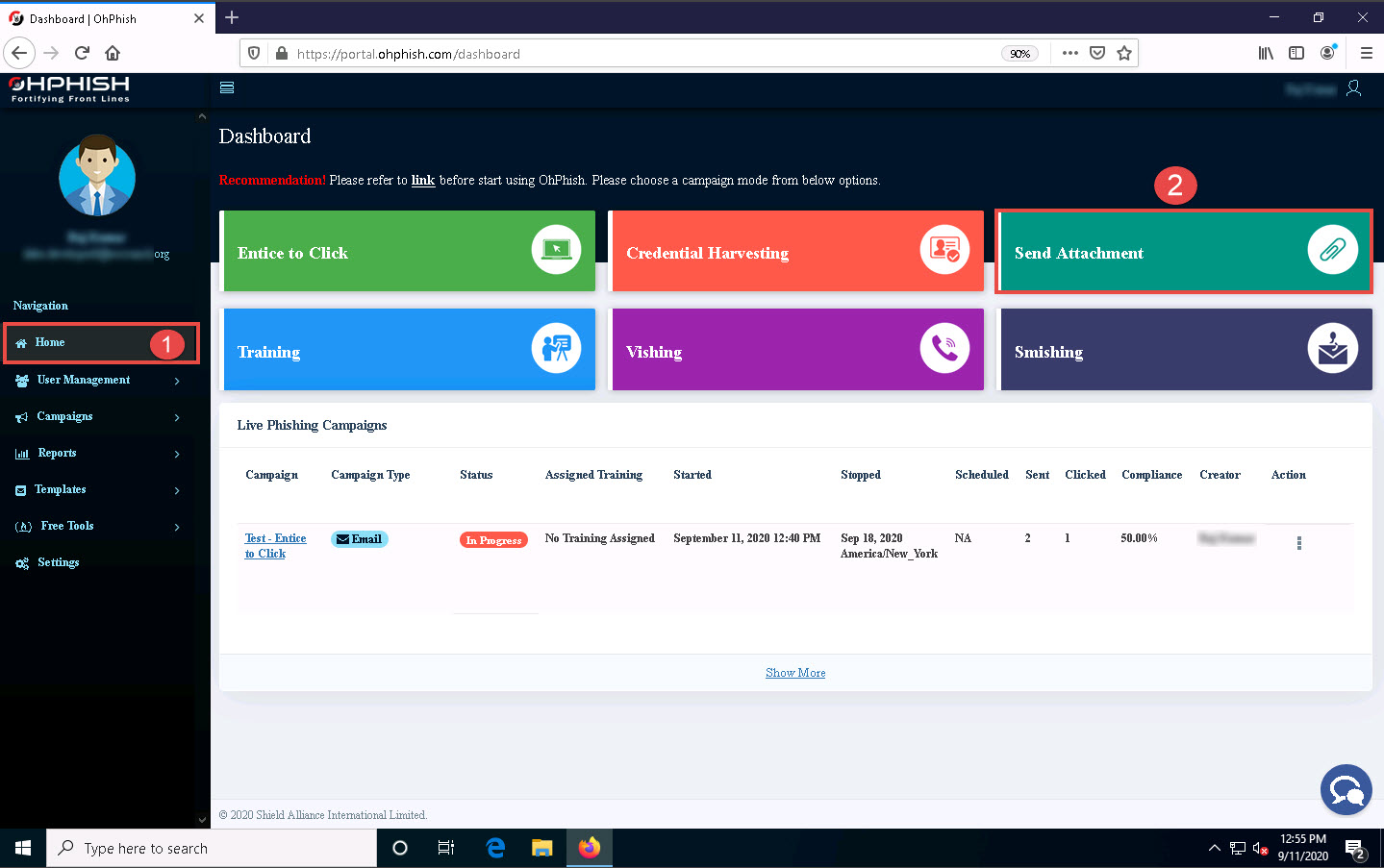The height and width of the screenshot is (868, 1384).
Task: Toggle the sidebar hamburger menu icon
Action: point(227,87)
